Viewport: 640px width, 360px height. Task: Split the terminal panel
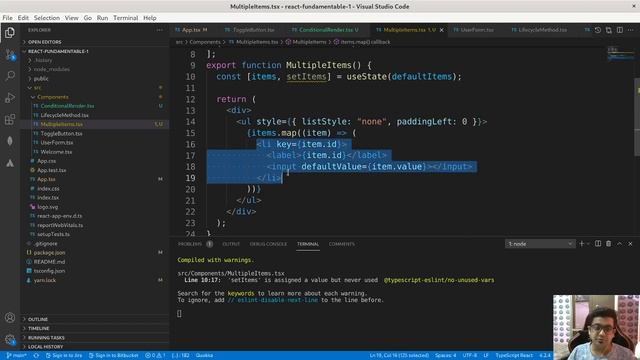pos(598,244)
